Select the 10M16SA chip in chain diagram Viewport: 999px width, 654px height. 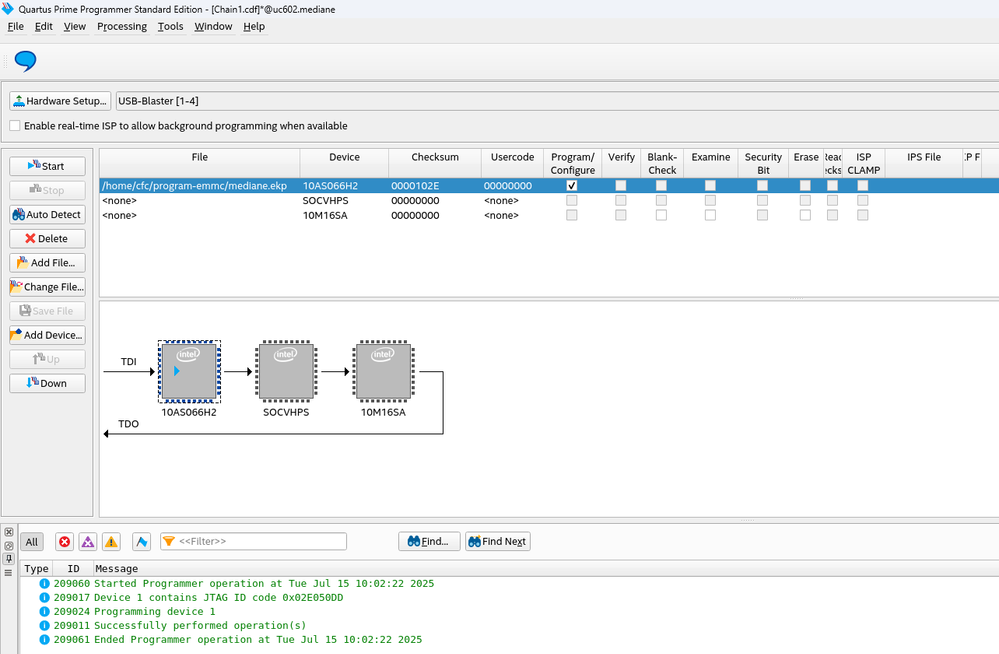(383, 372)
